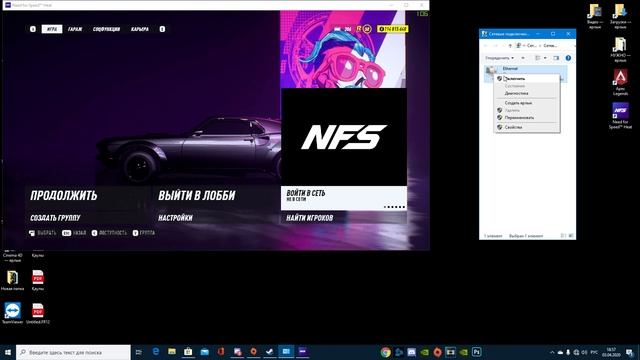This screenshot has height=360, width=640.
Task: Open НАСТРОЙКИ in the game menu
Action: 175,218
